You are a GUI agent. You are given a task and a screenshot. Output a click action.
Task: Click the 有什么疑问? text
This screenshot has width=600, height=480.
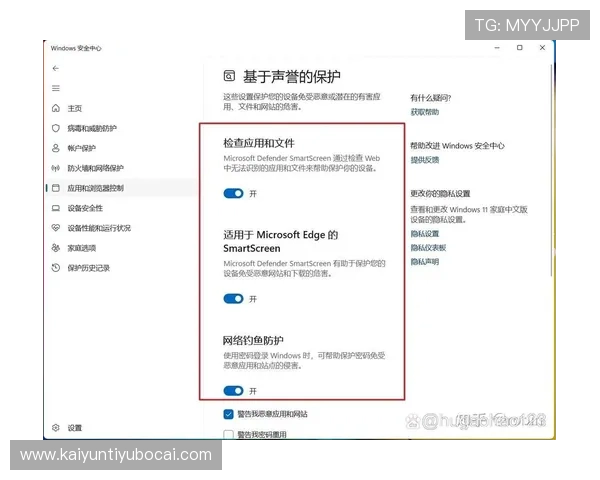431,98
